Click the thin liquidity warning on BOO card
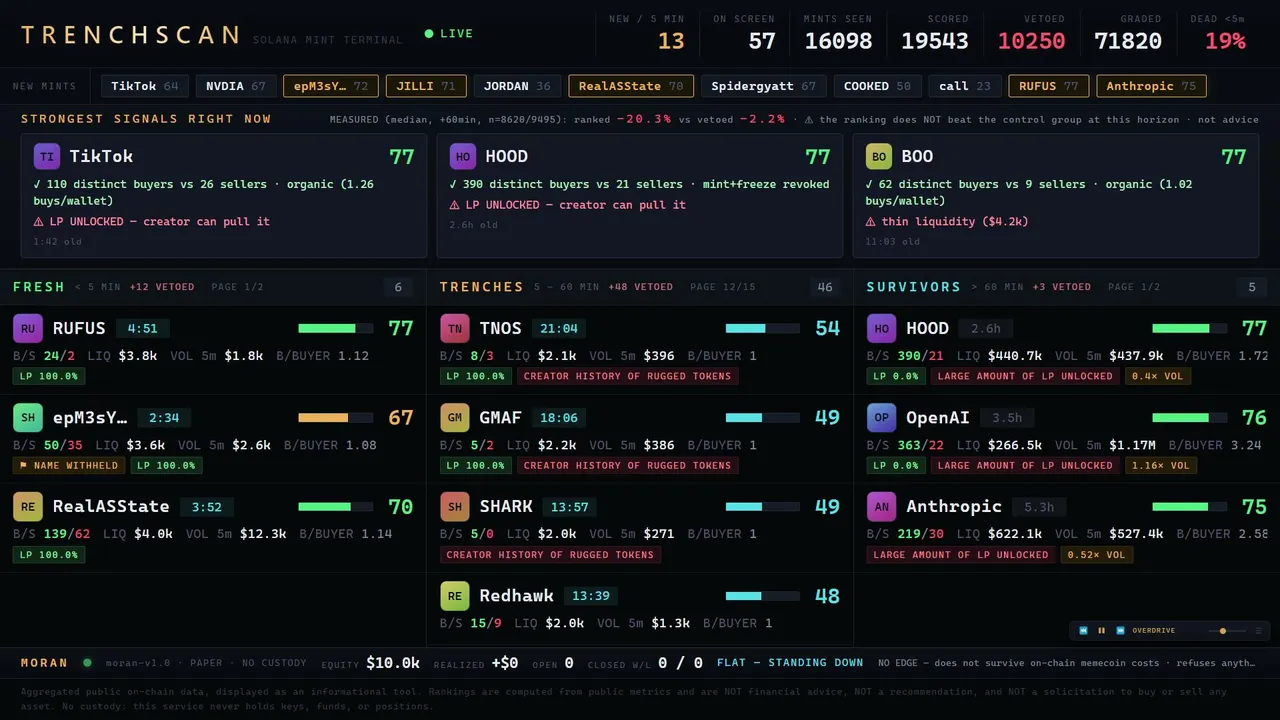This screenshot has width=1280, height=720. 947,221
